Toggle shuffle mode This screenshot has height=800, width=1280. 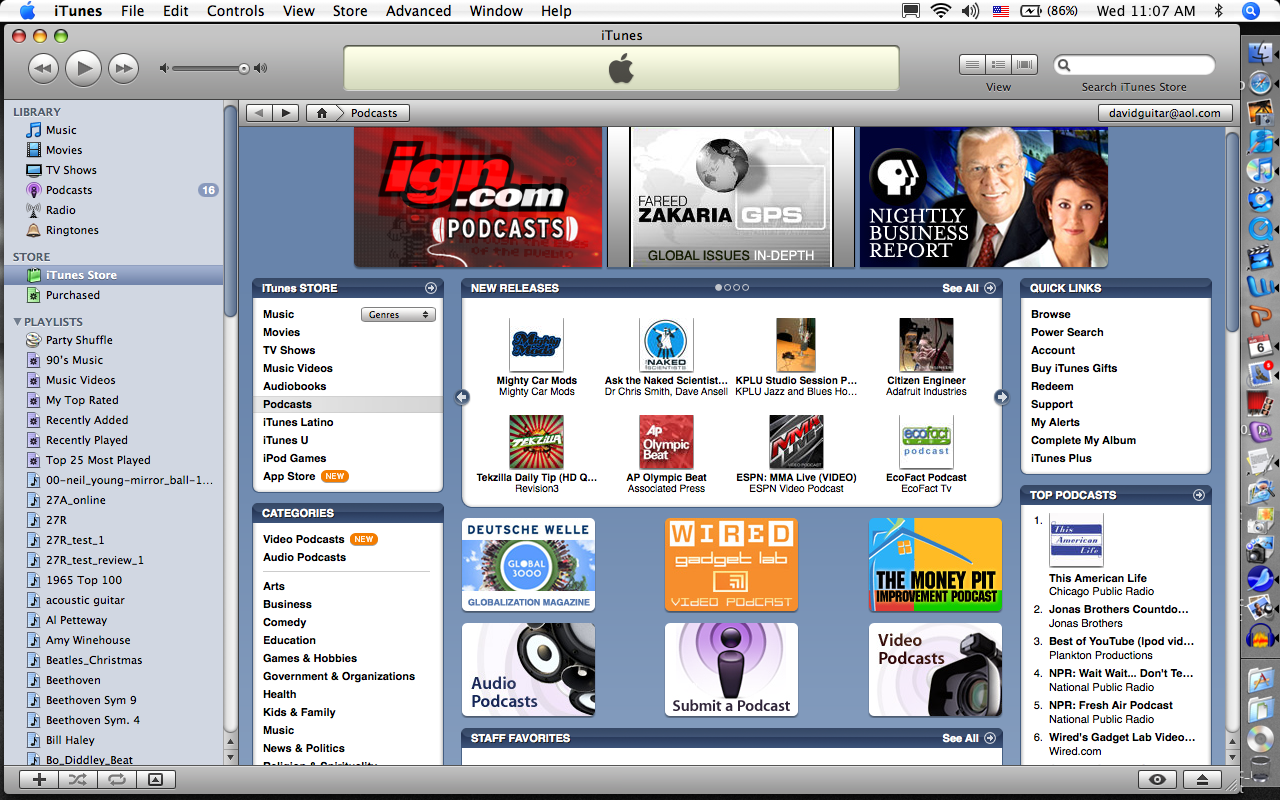[77, 780]
